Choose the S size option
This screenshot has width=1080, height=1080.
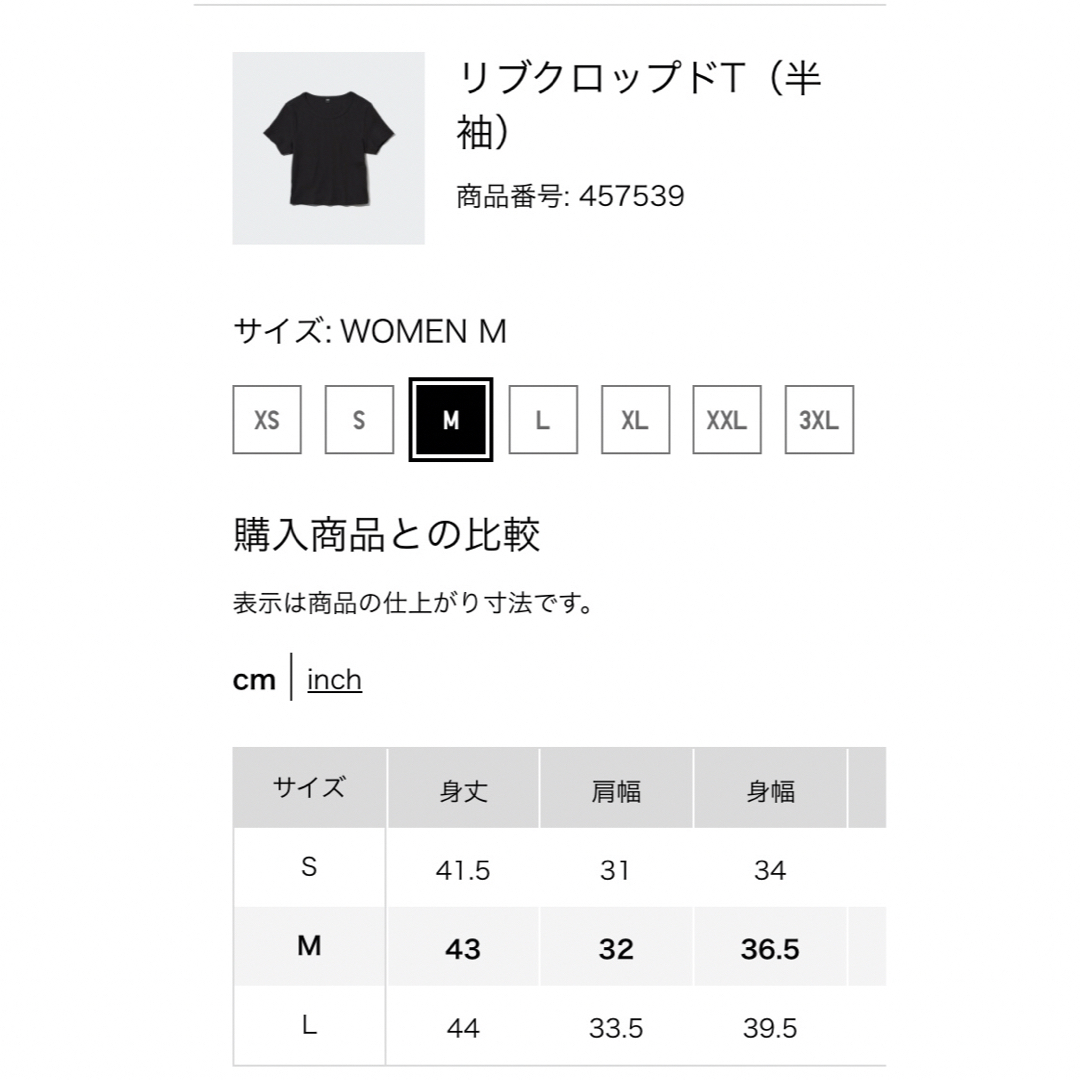(x=360, y=419)
